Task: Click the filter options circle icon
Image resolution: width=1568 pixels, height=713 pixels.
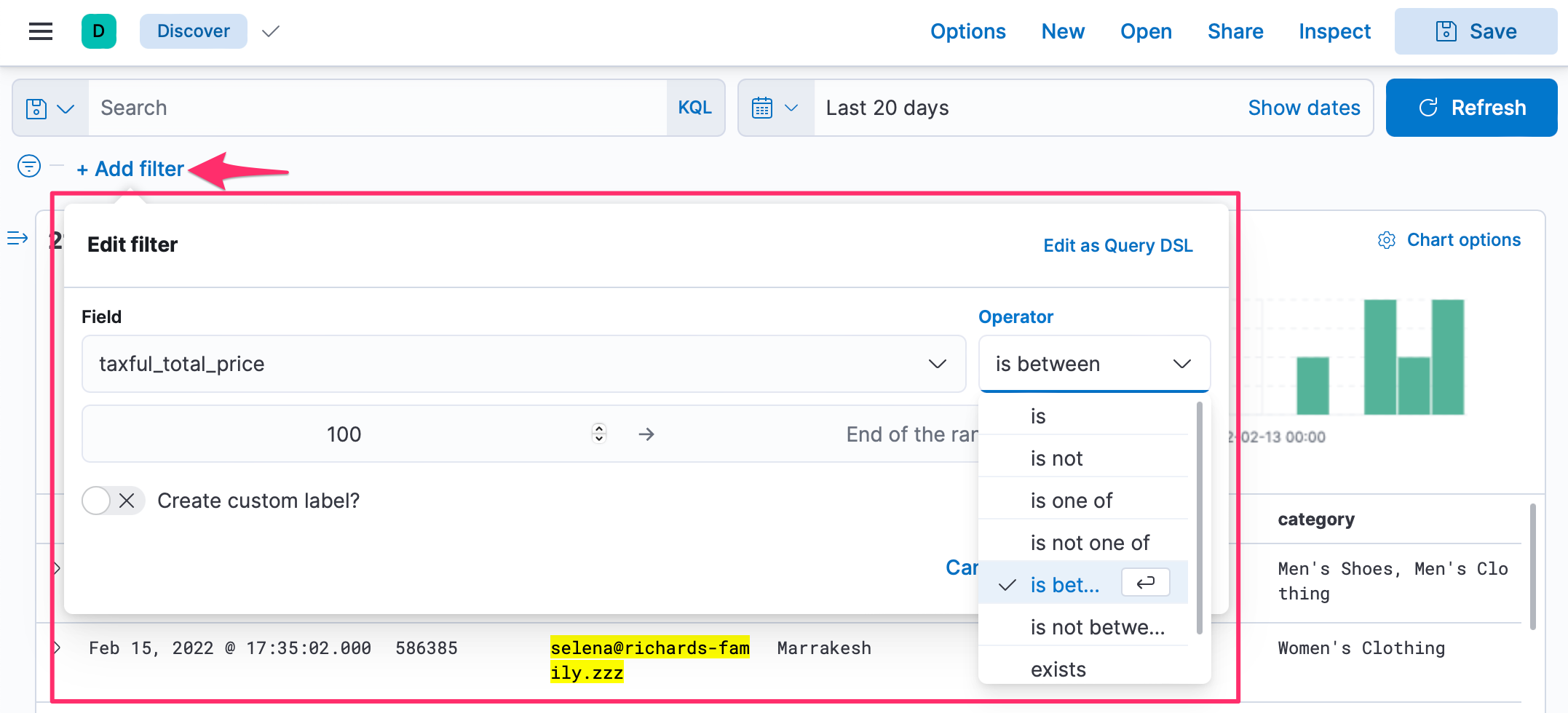Action: coord(29,166)
